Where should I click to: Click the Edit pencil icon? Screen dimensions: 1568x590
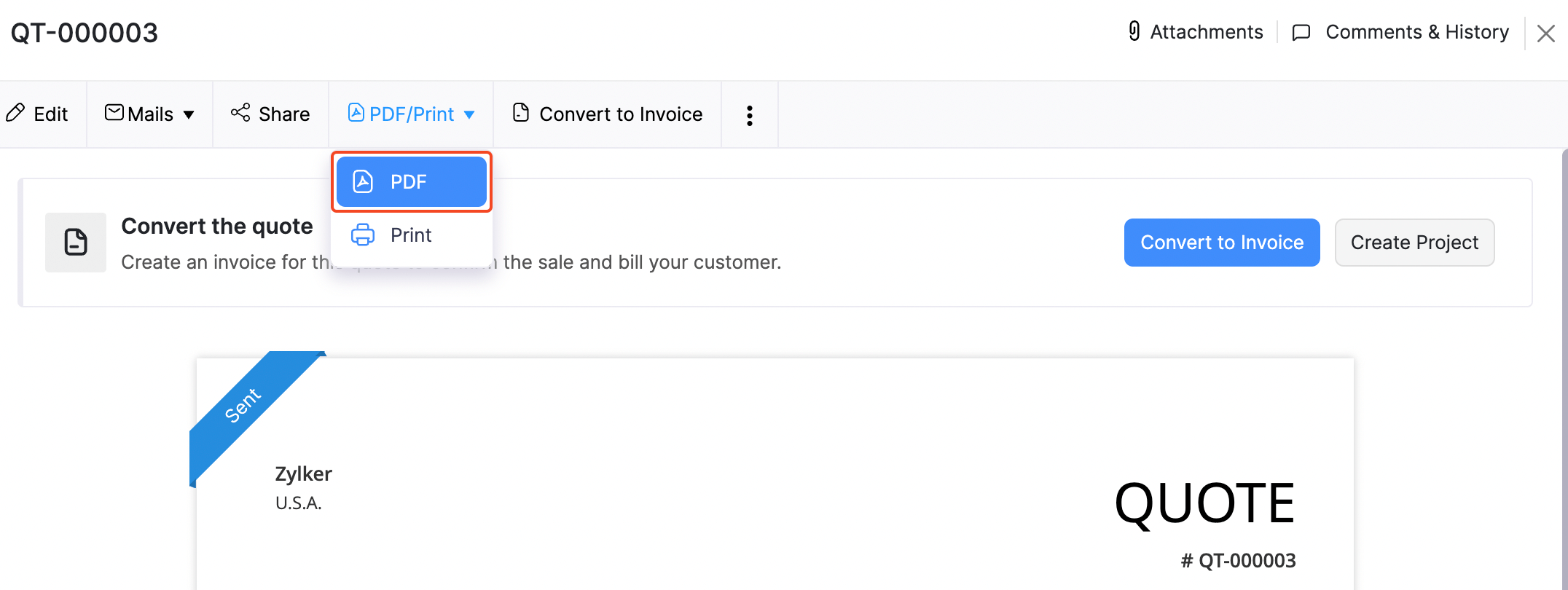(x=15, y=113)
